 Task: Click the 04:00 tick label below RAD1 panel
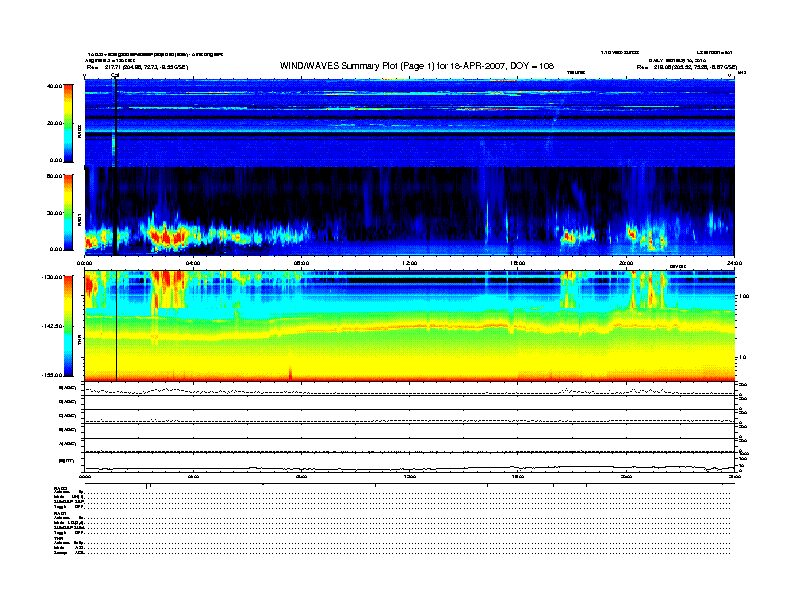(193, 263)
